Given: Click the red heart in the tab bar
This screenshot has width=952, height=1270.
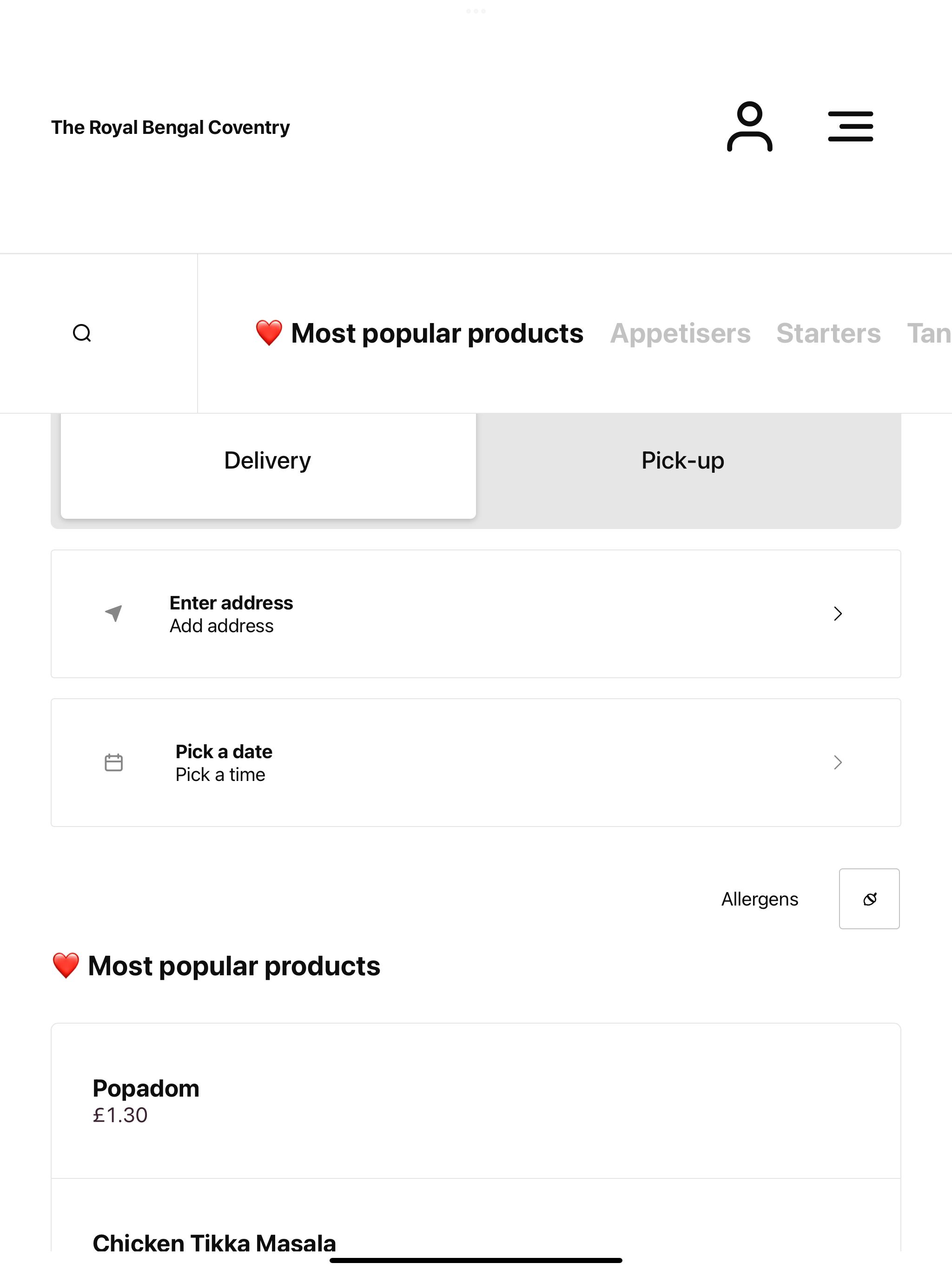Looking at the screenshot, I should tap(269, 333).
